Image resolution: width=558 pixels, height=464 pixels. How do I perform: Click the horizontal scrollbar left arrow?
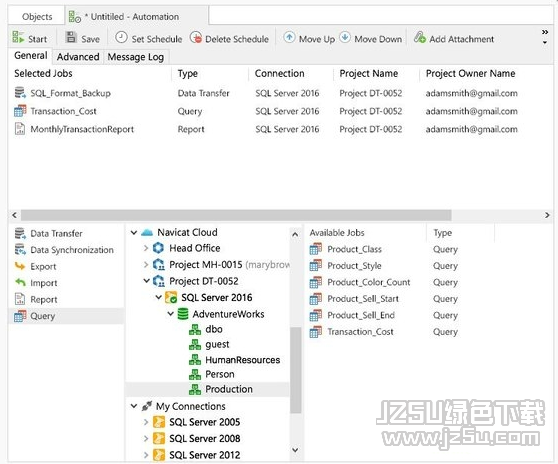click(14, 215)
